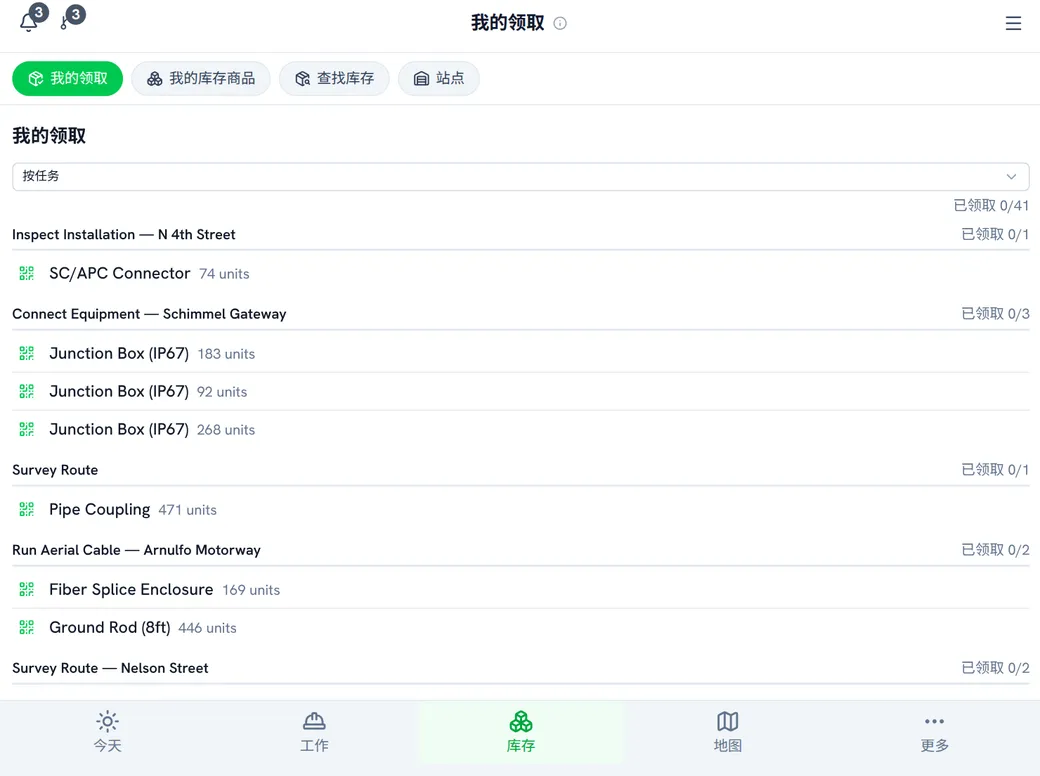Go to 库存 in bottom navigation

(521, 732)
